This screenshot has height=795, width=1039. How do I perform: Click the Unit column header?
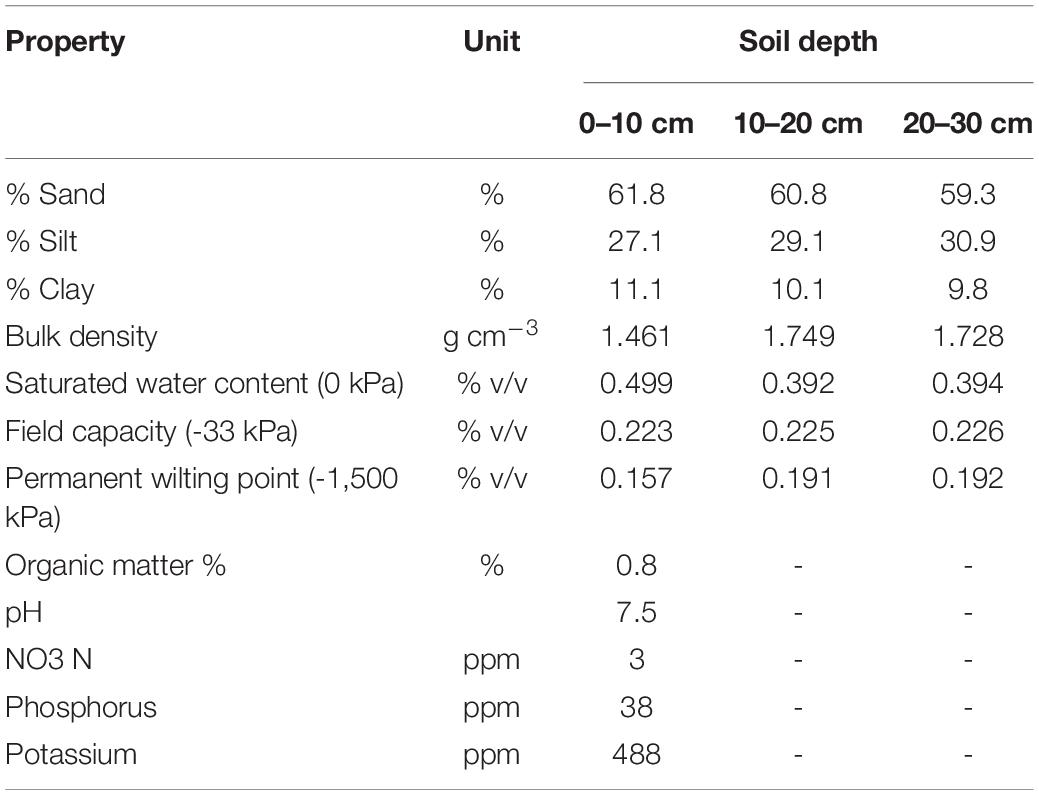pyautogui.click(x=492, y=41)
